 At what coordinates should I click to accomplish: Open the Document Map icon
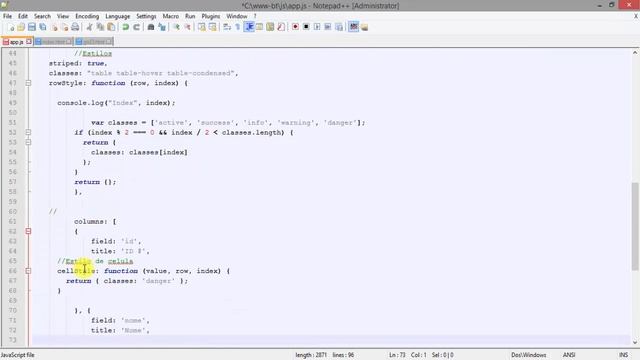point(270,27)
